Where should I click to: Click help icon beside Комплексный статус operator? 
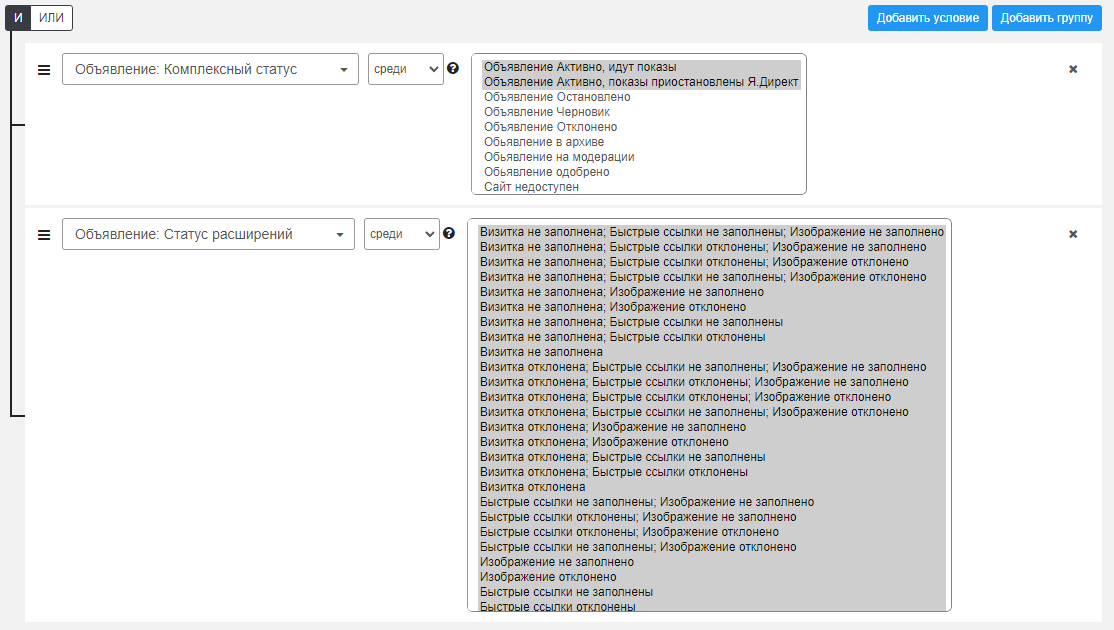(453, 68)
